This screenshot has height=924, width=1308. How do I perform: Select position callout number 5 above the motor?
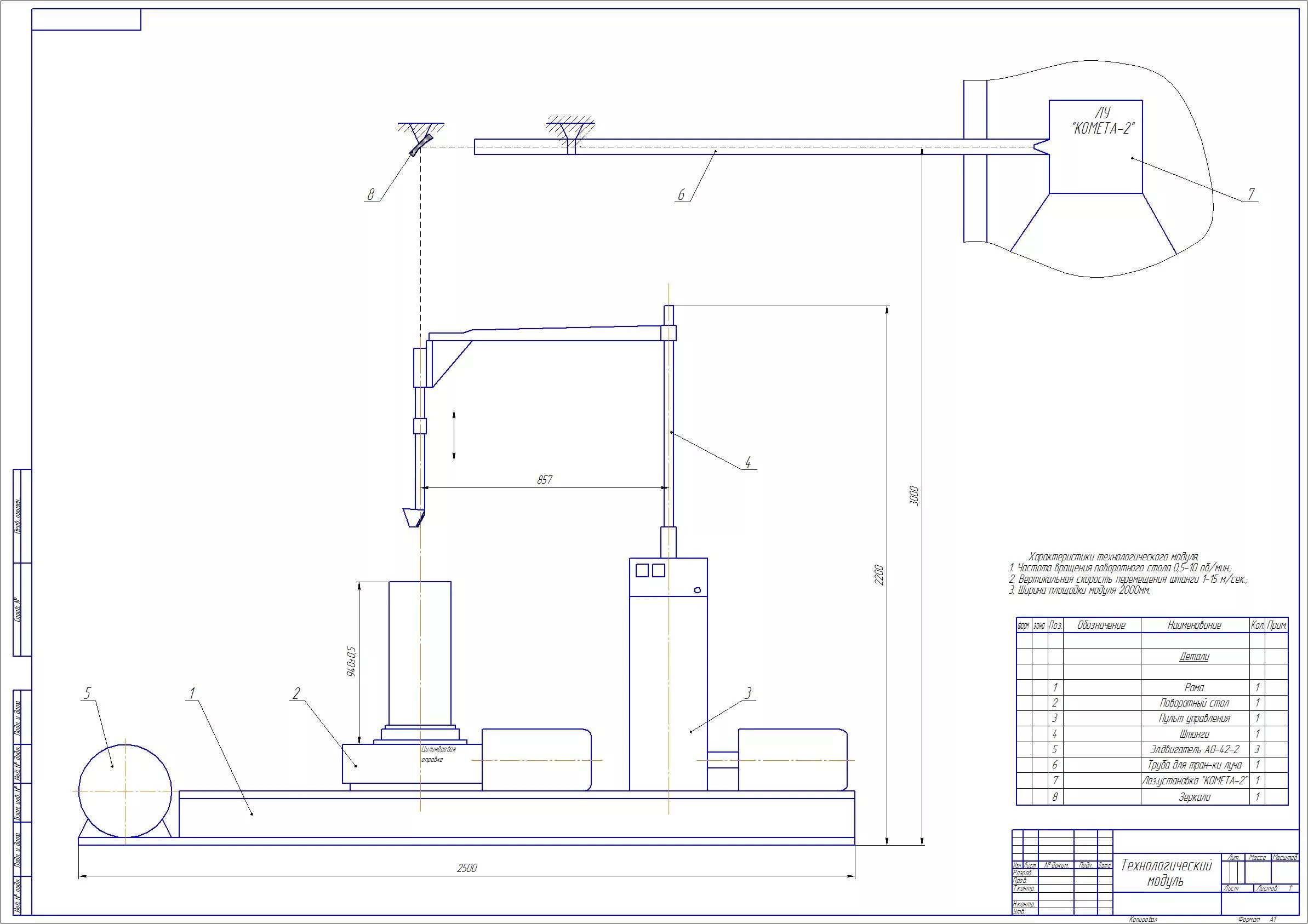[x=87, y=693]
